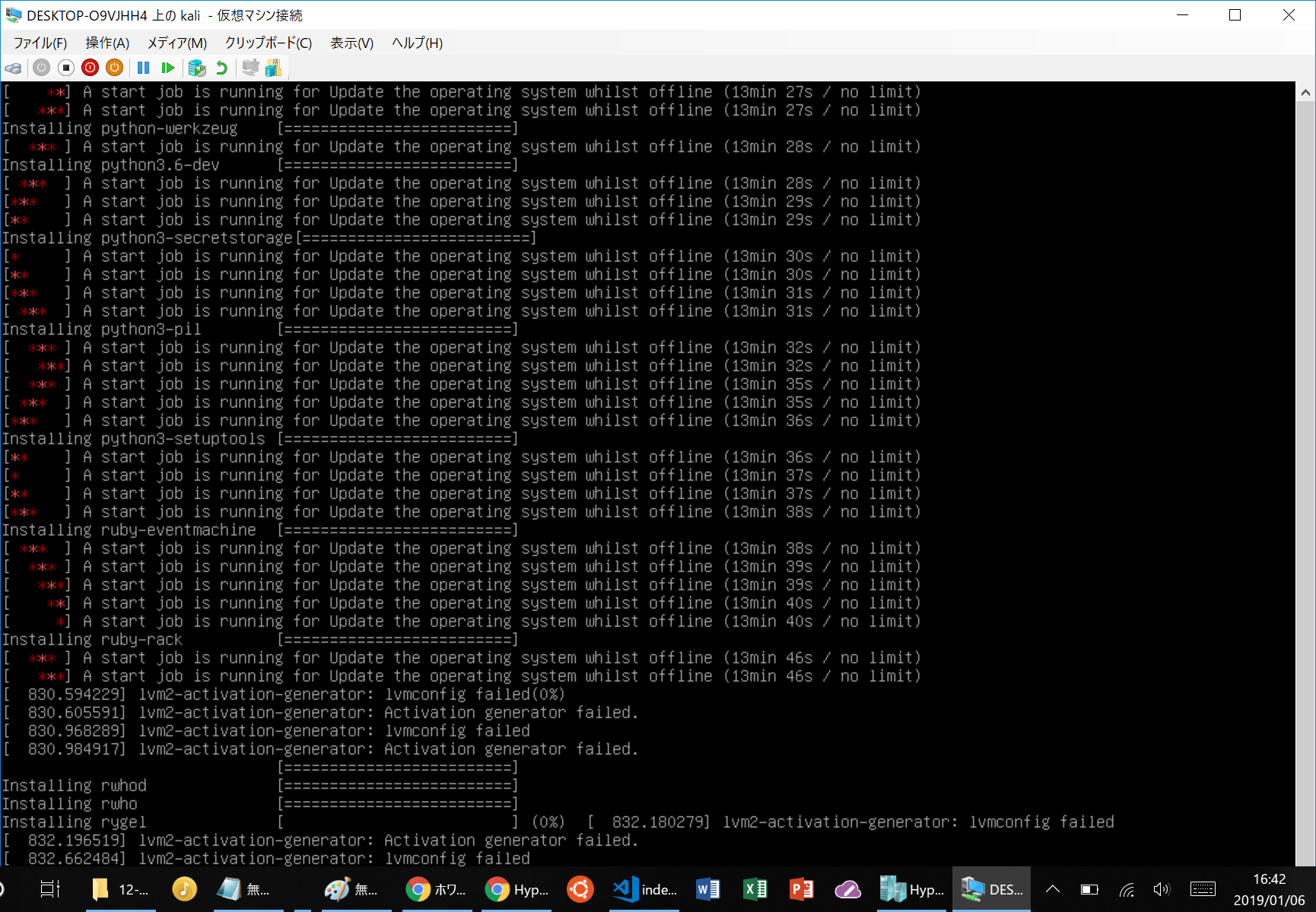The image size is (1316, 912).
Task: Open the 表示(V) menu
Action: click(x=351, y=43)
